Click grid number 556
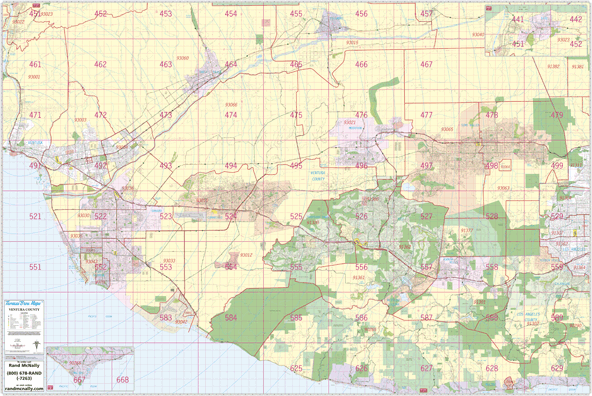This screenshot has width=592, height=396. click(x=361, y=267)
